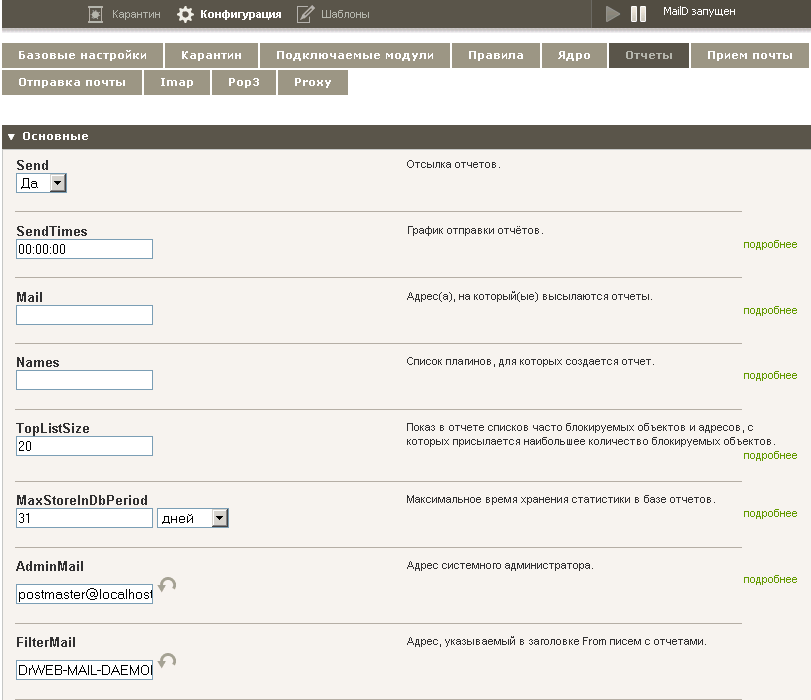Click the Конфигурация gear icon

185,14
